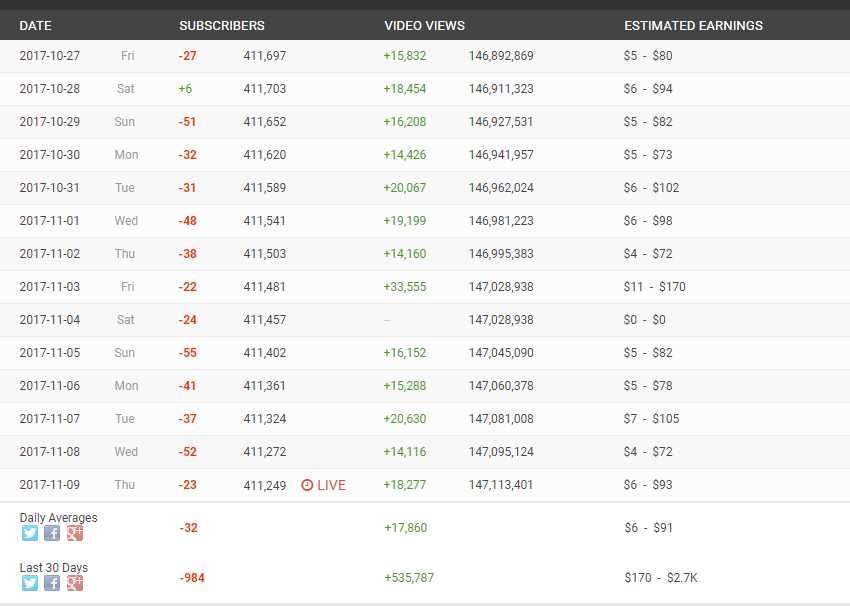The height and width of the screenshot is (606, 850).
Task: Select the 2017-10-28 +6 subscribers value
Action: click(185, 89)
